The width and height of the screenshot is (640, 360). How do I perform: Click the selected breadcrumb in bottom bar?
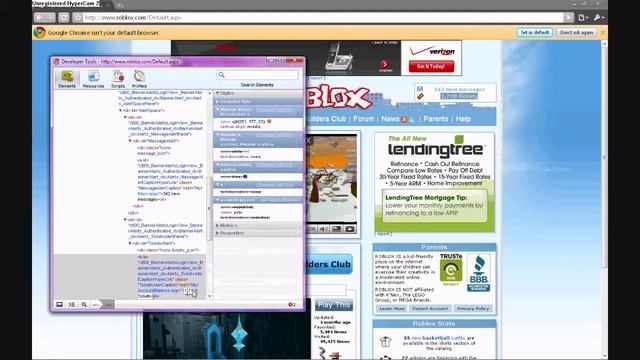pyautogui.click(x=107, y=304)
